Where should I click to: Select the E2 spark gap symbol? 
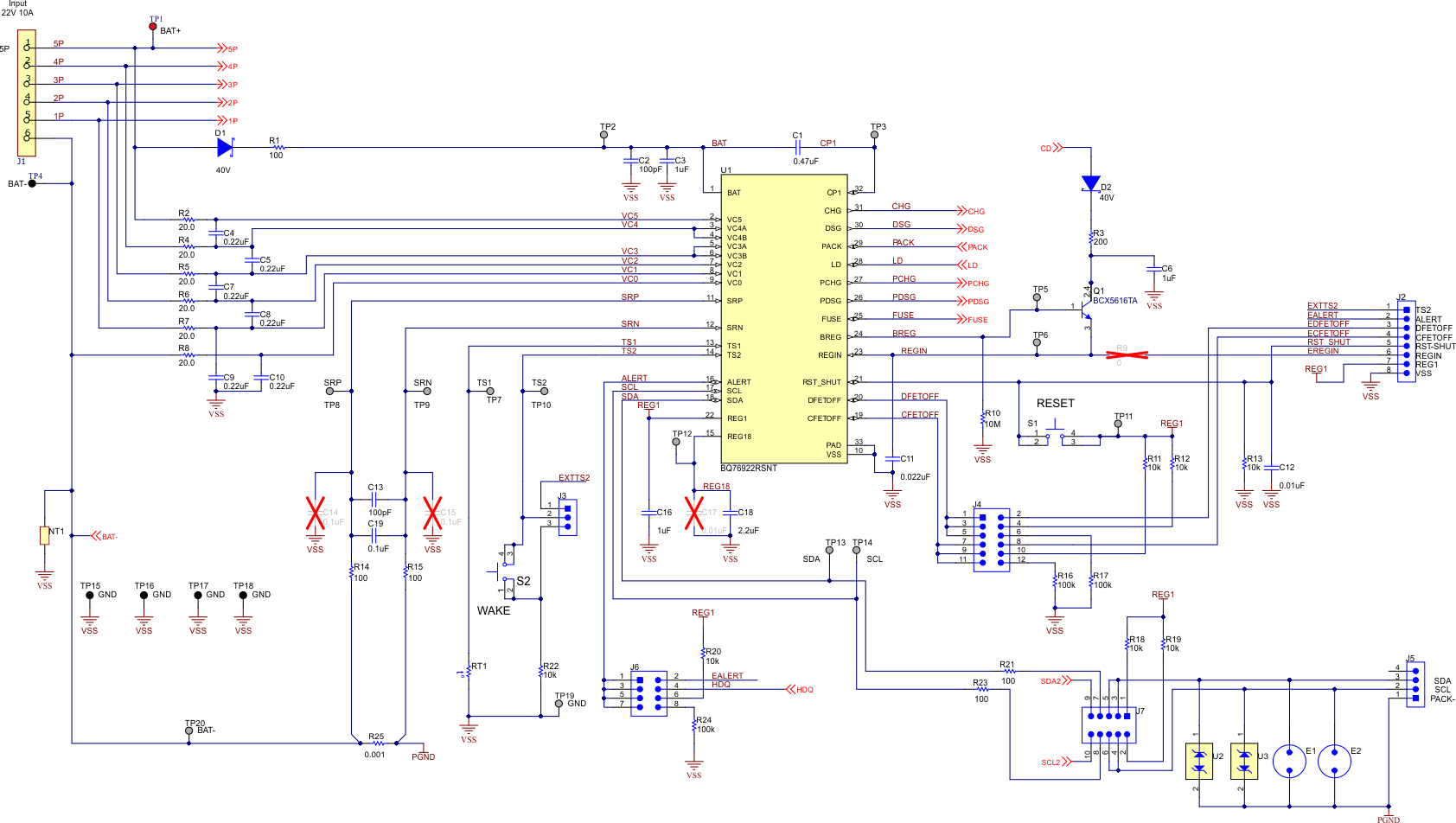[1334, 762]
